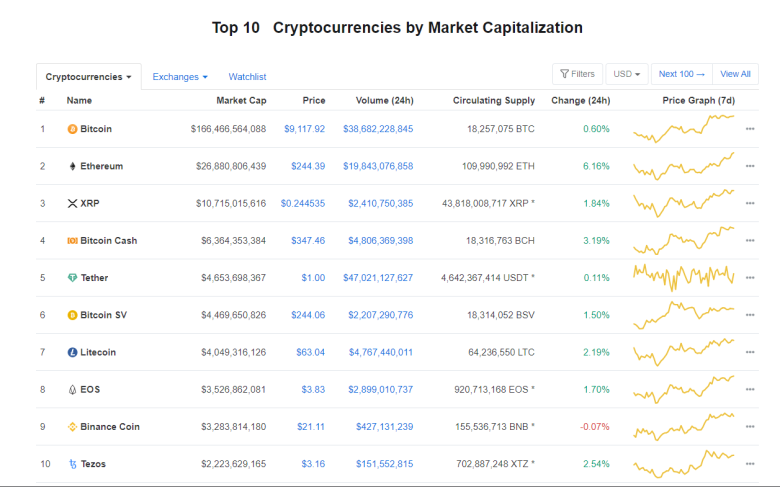Open the Cryptocurrencies dropdown tab
The height and width of the screenshot is (487, 780).
(x=89, y=77)
